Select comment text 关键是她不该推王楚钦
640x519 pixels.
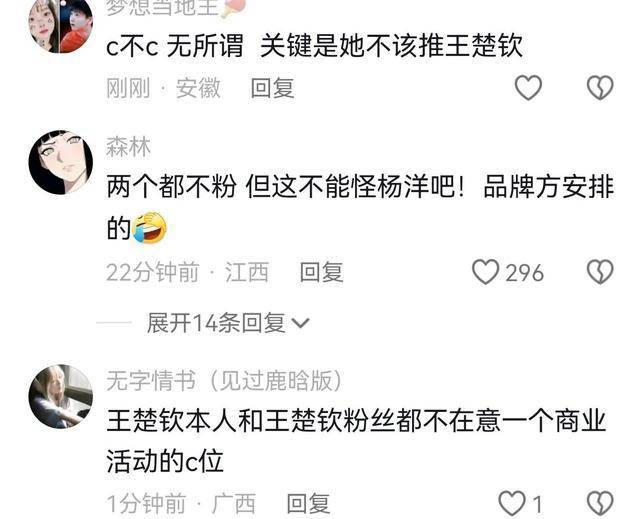tap(391, 45)
